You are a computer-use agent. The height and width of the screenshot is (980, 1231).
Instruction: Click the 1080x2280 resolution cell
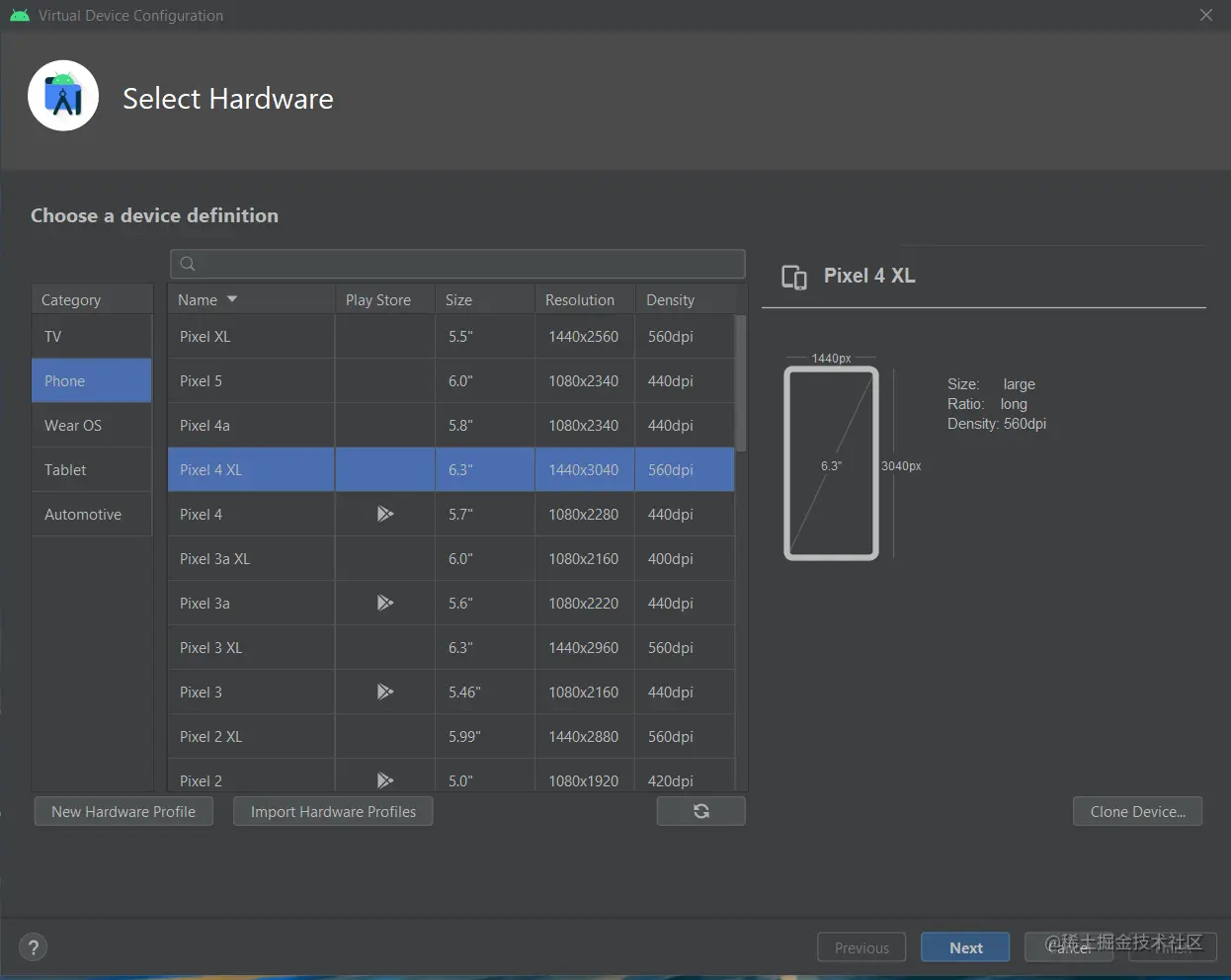(584, 514)
